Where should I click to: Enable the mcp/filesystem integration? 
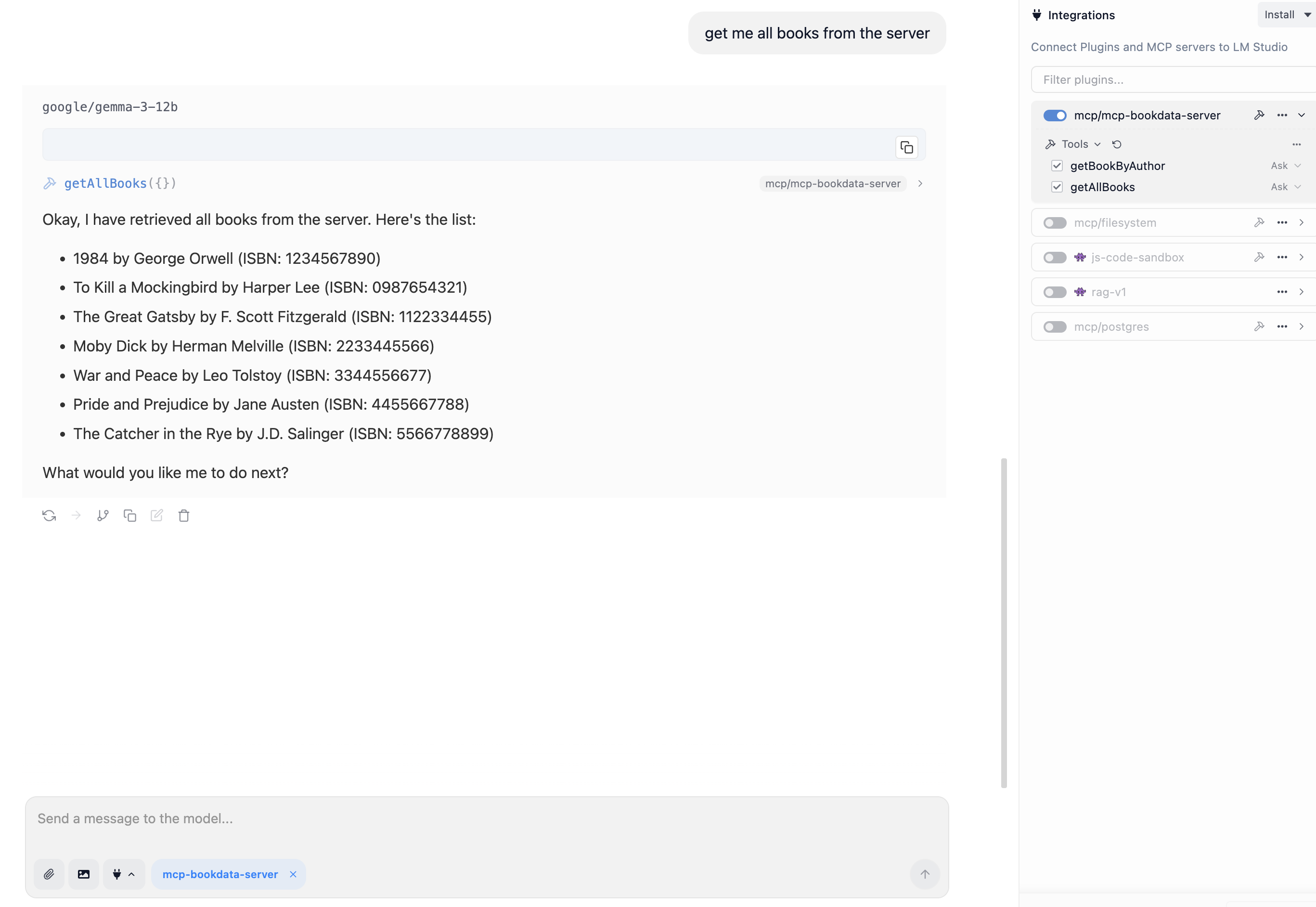[x=1054, y=223]
